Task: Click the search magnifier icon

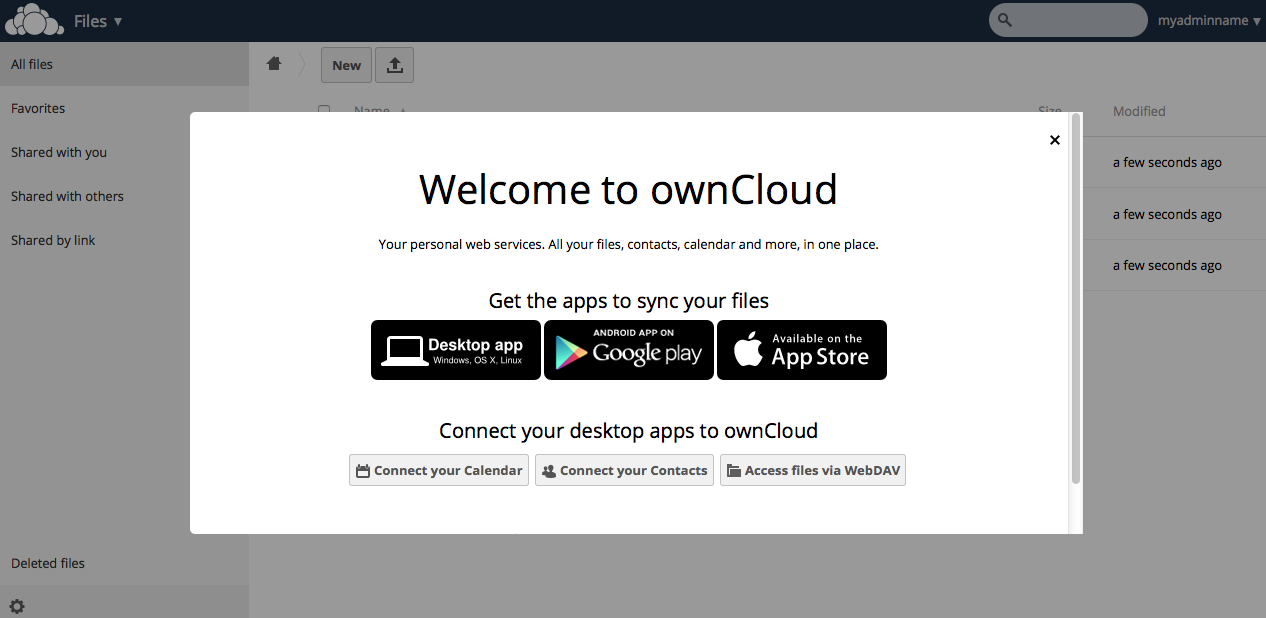Action: 1005,20
